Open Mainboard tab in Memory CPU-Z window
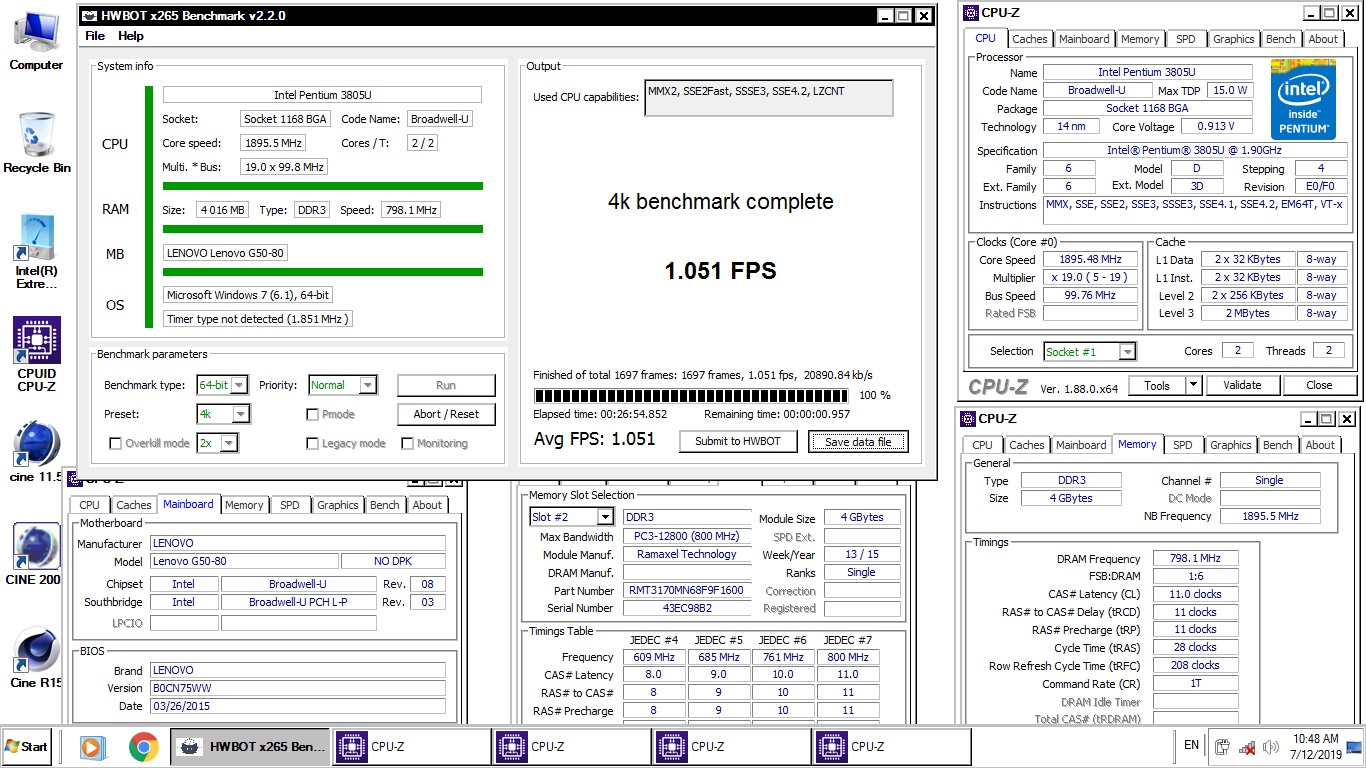The width and height of the screenshot is (1366, 768). click(1081, 445)
